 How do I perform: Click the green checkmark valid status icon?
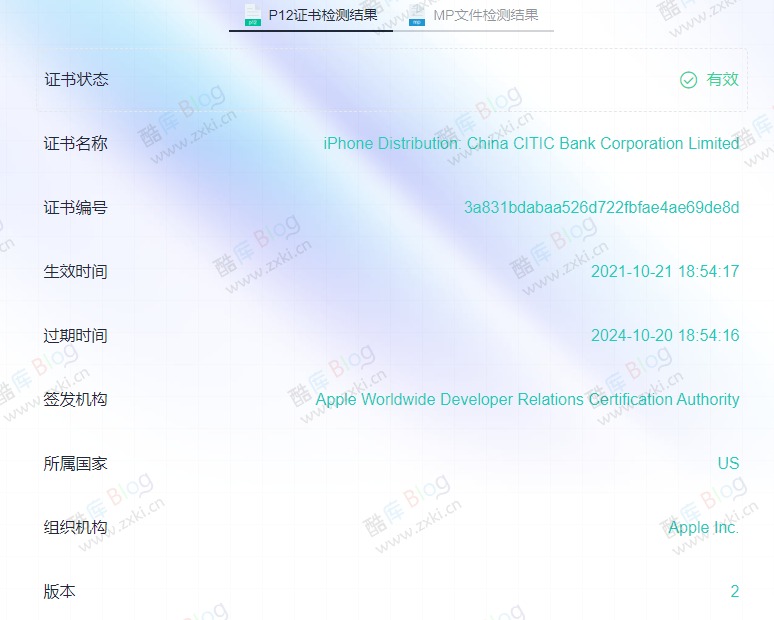click(688, 80)
